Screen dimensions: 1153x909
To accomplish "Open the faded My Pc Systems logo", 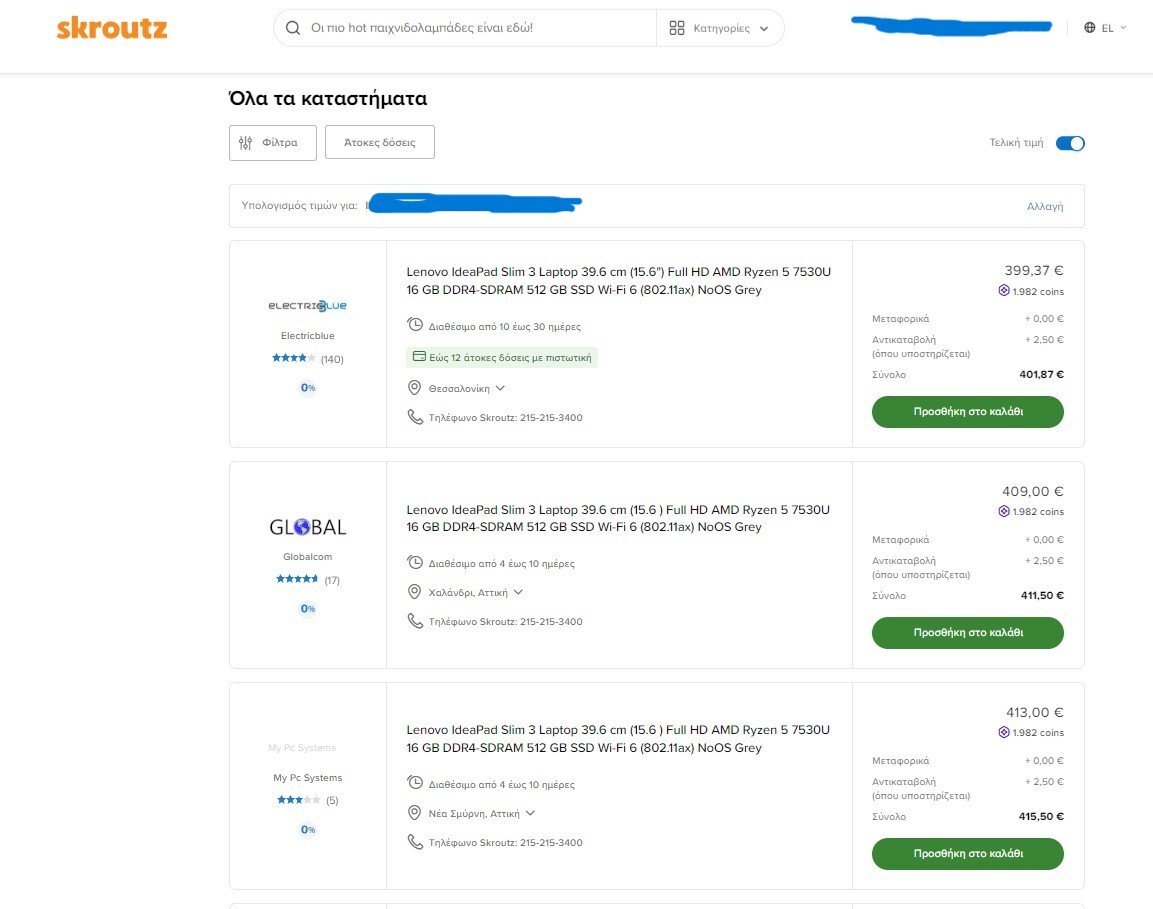I will 301,748.
